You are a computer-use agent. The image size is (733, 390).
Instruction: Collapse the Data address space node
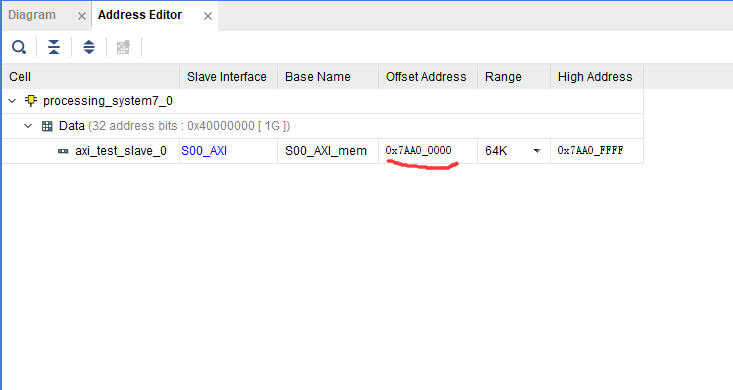pos(28,126)
